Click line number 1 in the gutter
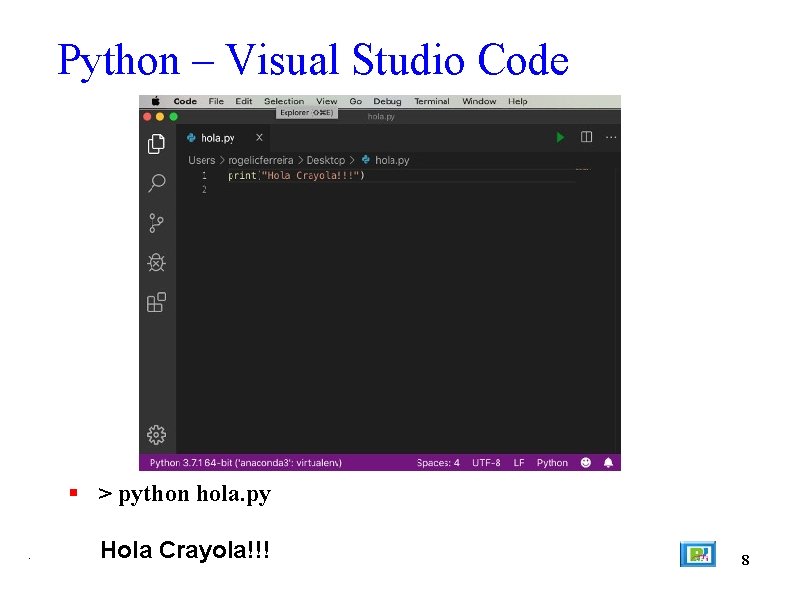This screenshot has width=794, height=595. point(204,175)
